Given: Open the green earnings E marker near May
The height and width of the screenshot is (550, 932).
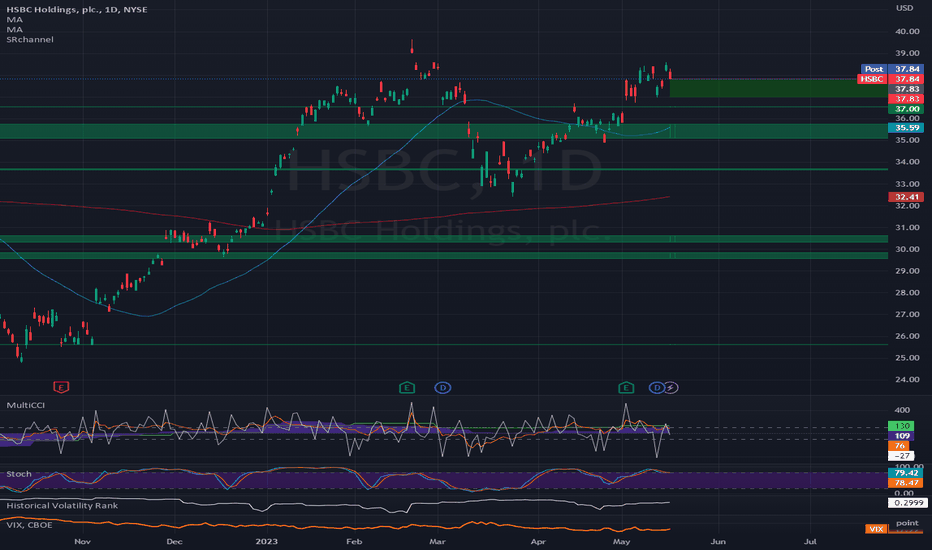Looking at the screenshot, I should [626, 388].
